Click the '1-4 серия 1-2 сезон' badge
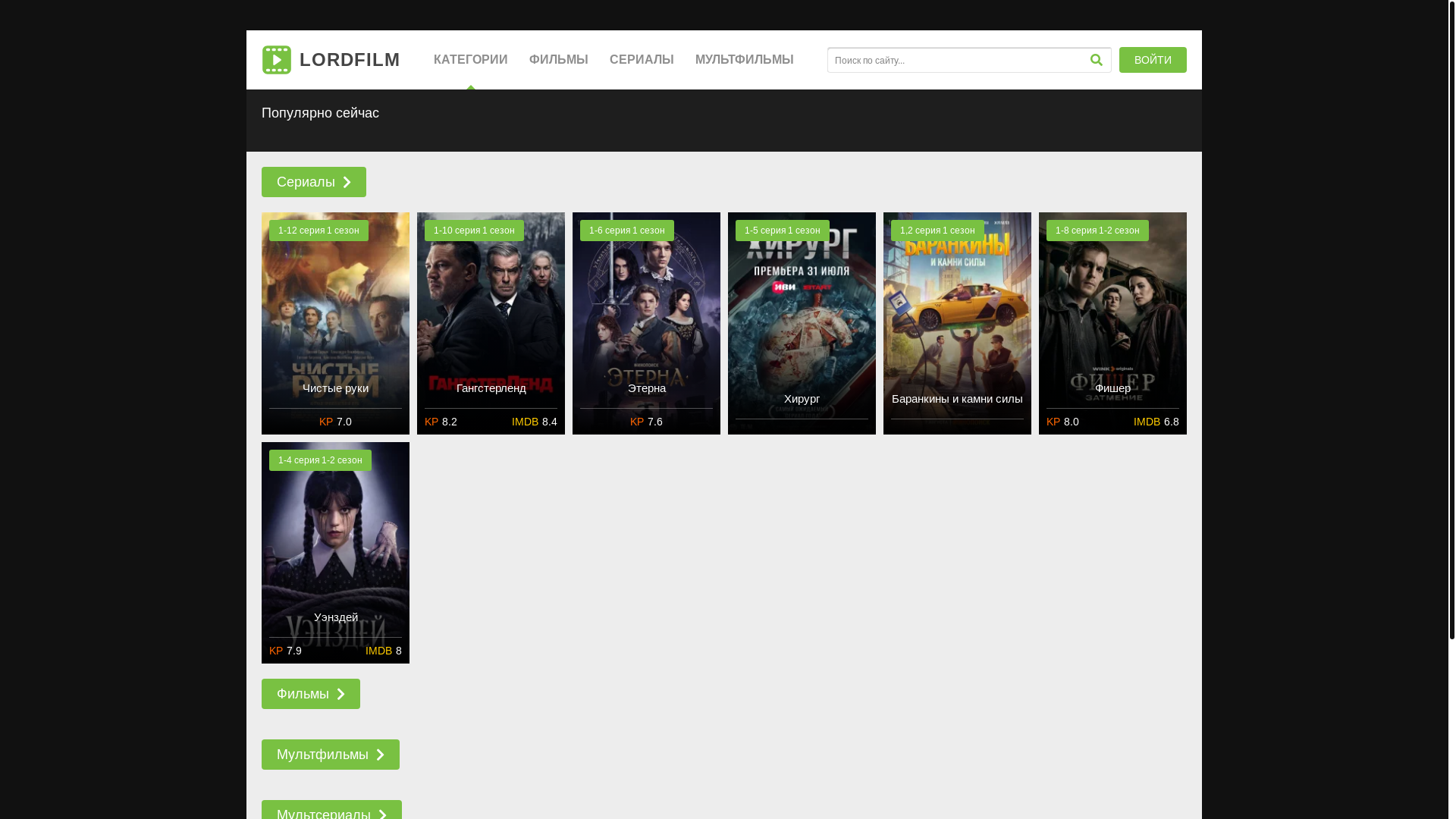This screenshot has width=1456, height=819. (x=320, y=460)
